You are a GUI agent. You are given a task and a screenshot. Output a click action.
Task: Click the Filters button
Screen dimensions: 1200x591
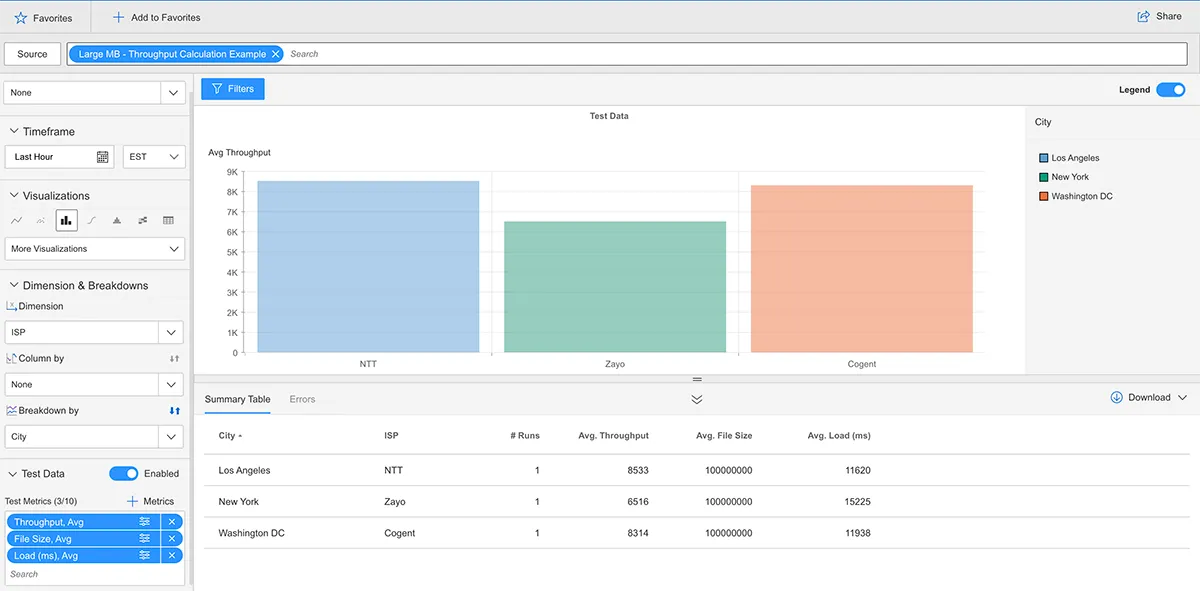coord(233,89)
